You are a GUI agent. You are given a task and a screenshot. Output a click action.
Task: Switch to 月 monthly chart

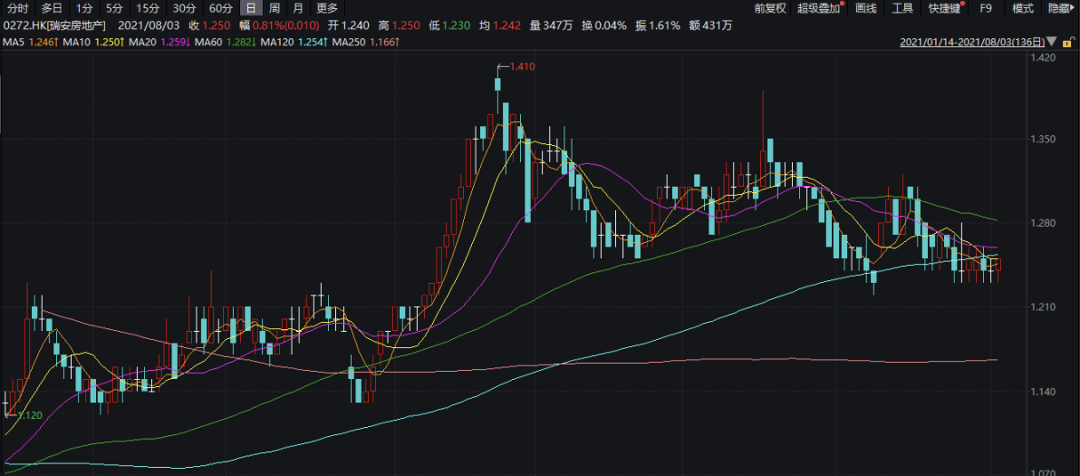click(x=298, y=8)
